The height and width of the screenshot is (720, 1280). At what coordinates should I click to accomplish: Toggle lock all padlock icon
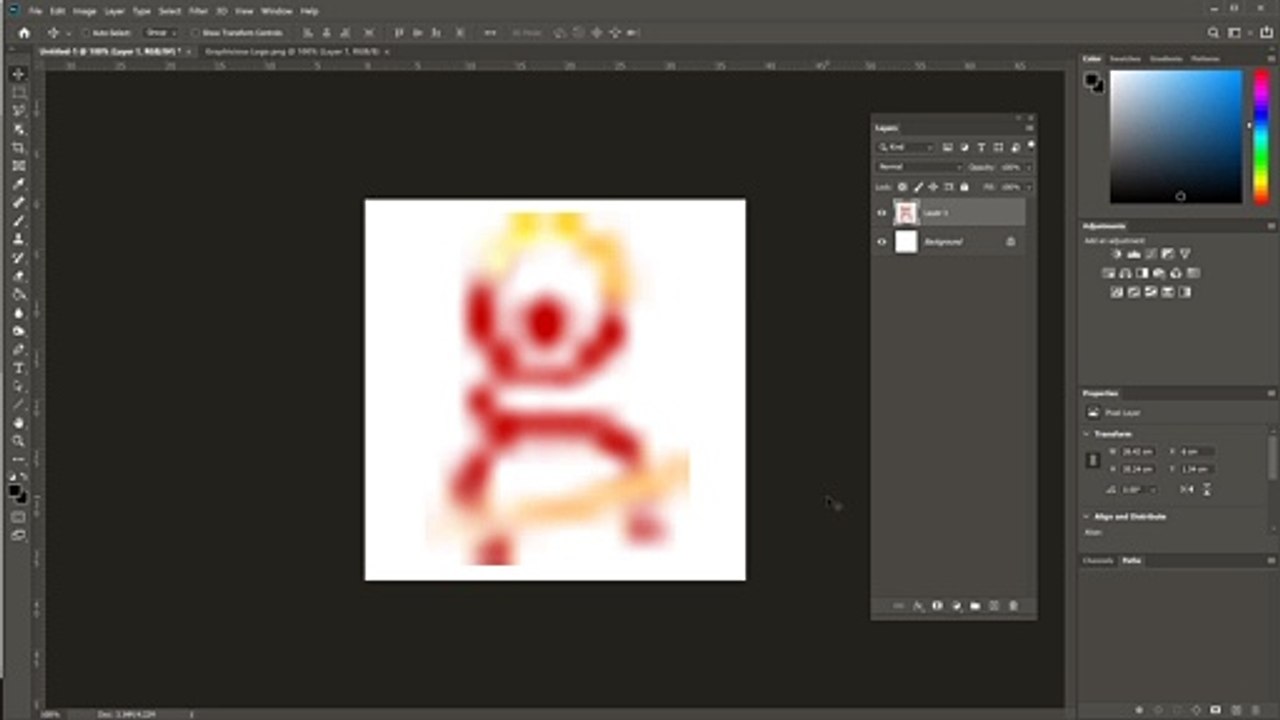click(x=964, y=187)
